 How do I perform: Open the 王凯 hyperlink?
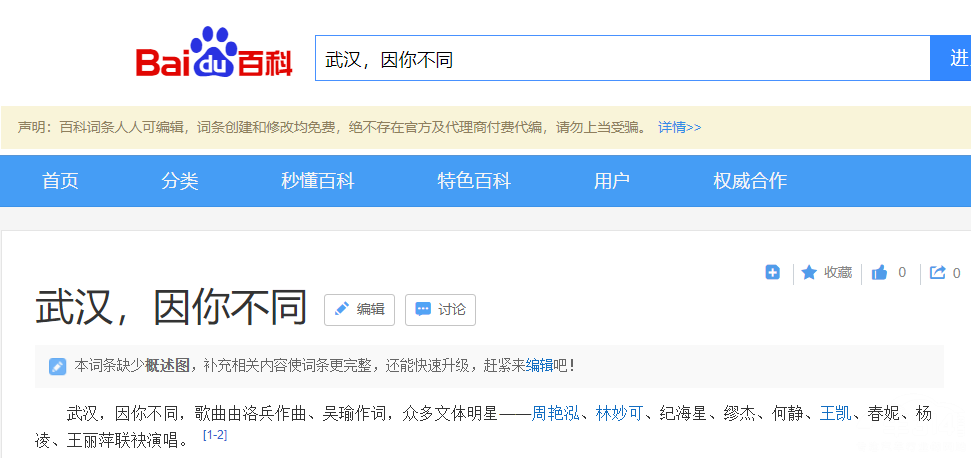pos(835,413)
